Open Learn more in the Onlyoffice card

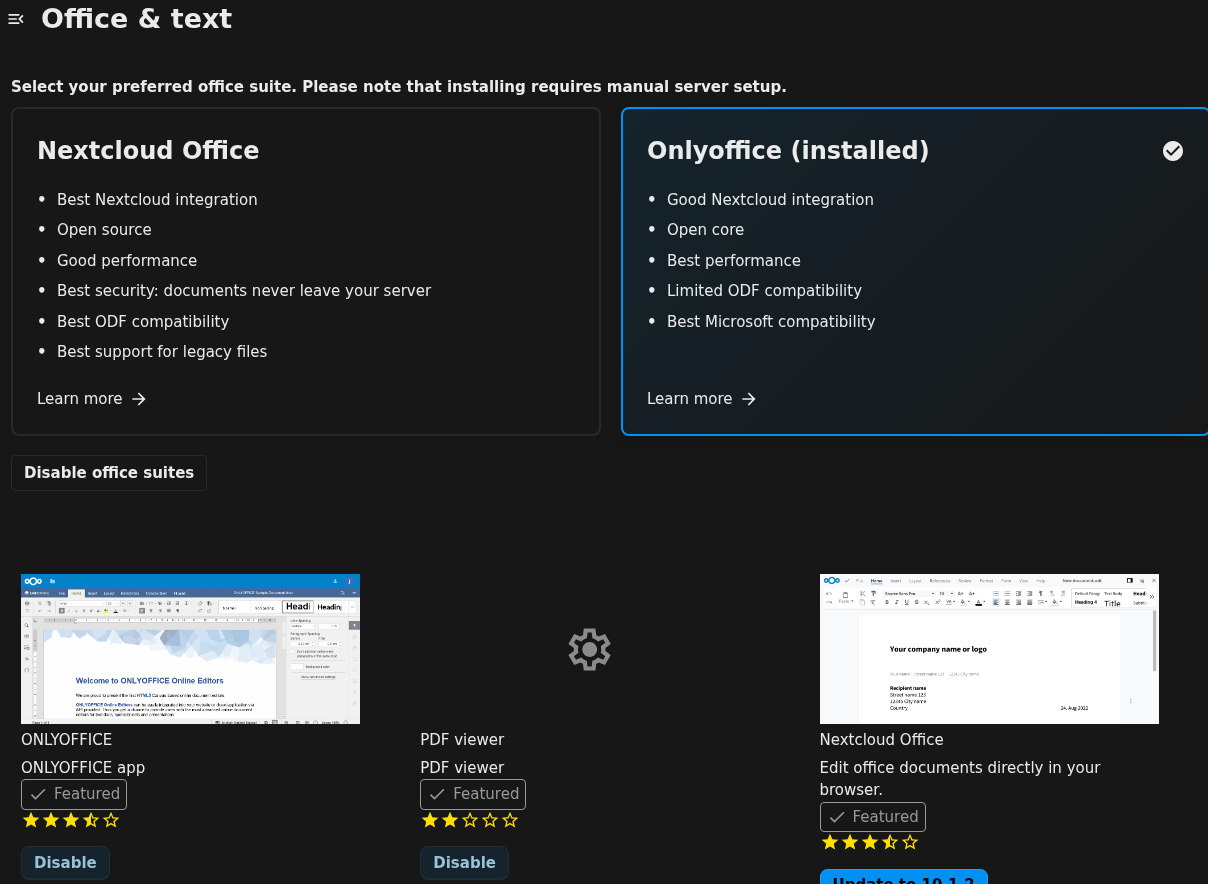click(702, 399)
